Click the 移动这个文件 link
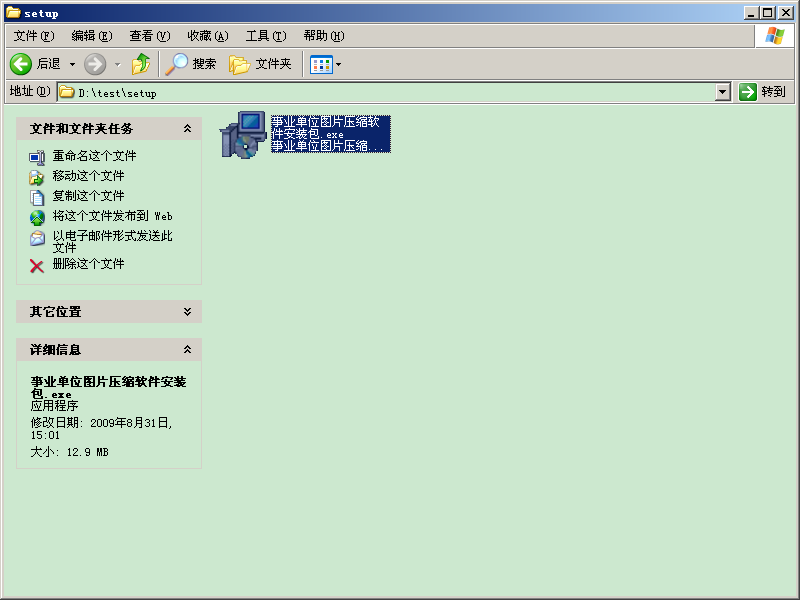Screen dimensions: 800x600 pyautogui.click(x=88, y=176)
